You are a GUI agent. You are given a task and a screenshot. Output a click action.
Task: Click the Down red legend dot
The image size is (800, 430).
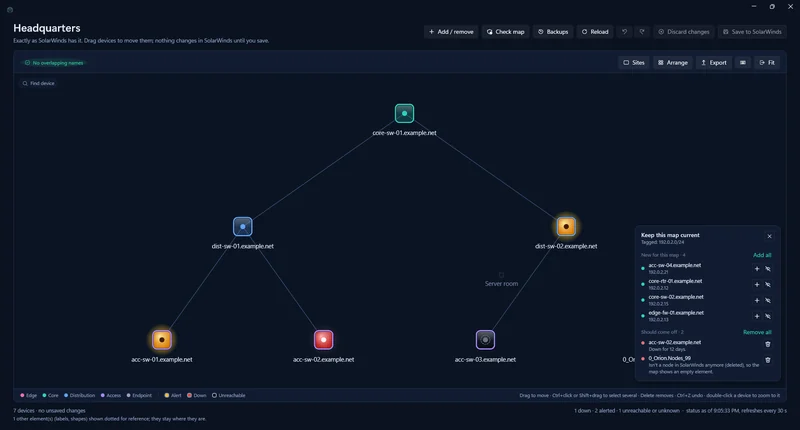tap(189, 395)
